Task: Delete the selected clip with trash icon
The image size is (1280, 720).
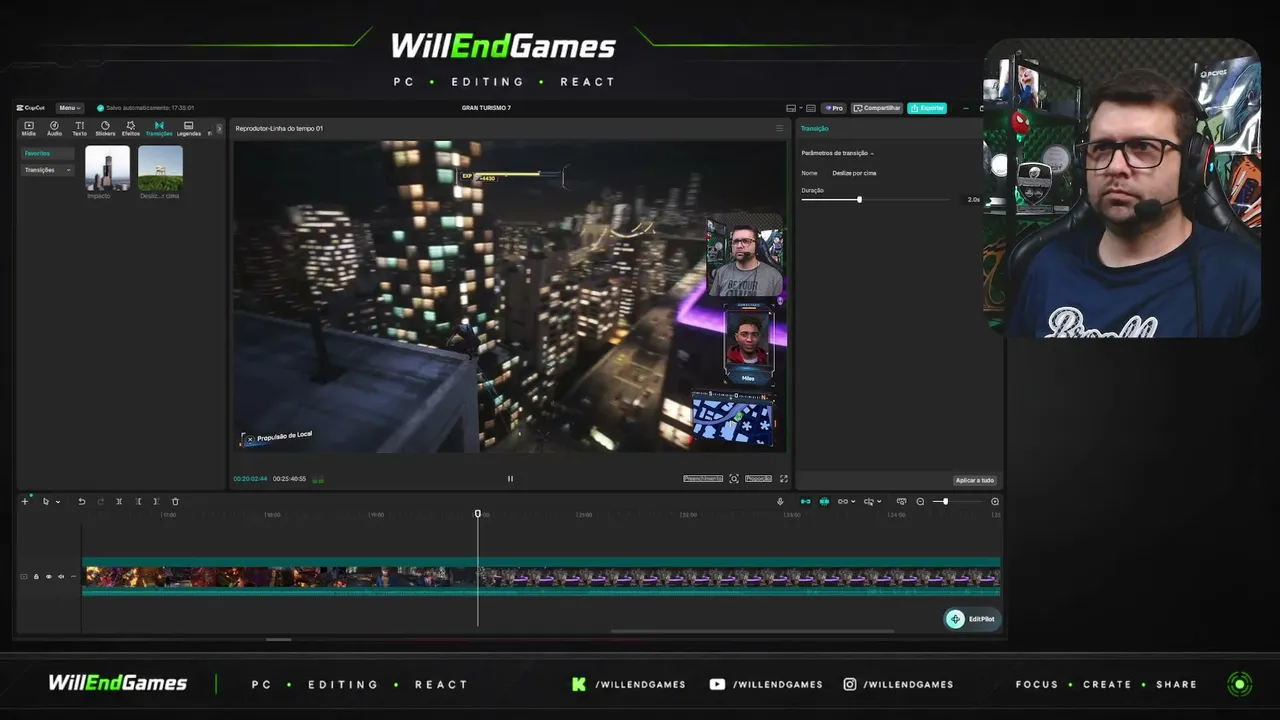Action: point(175,501)
